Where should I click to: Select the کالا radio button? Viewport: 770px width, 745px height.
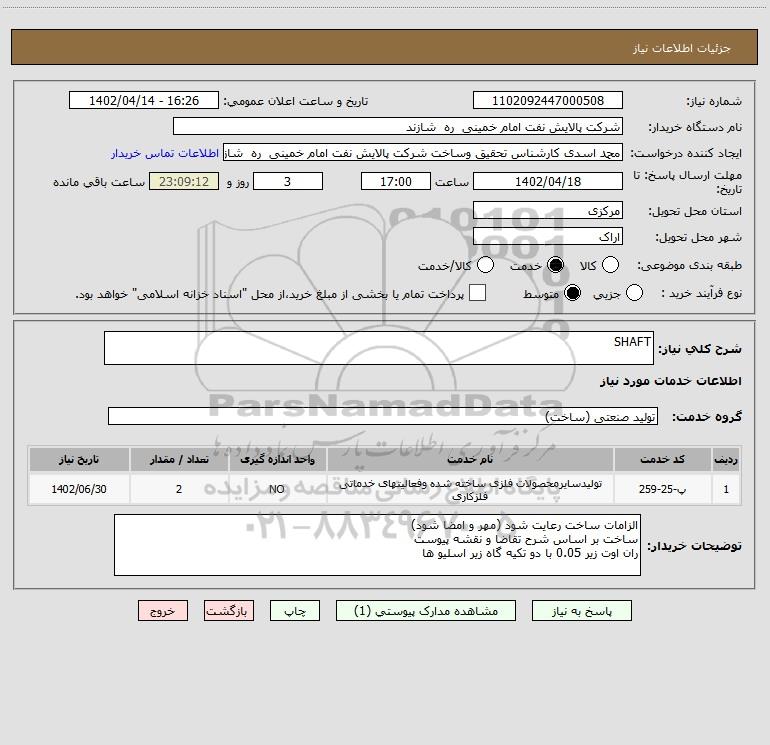point(610,265)
